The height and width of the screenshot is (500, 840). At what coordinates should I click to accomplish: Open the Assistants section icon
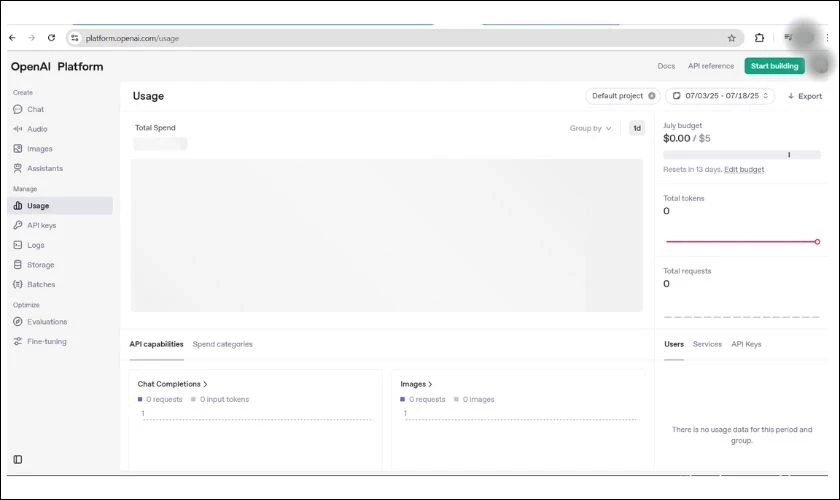click(18, 168)
